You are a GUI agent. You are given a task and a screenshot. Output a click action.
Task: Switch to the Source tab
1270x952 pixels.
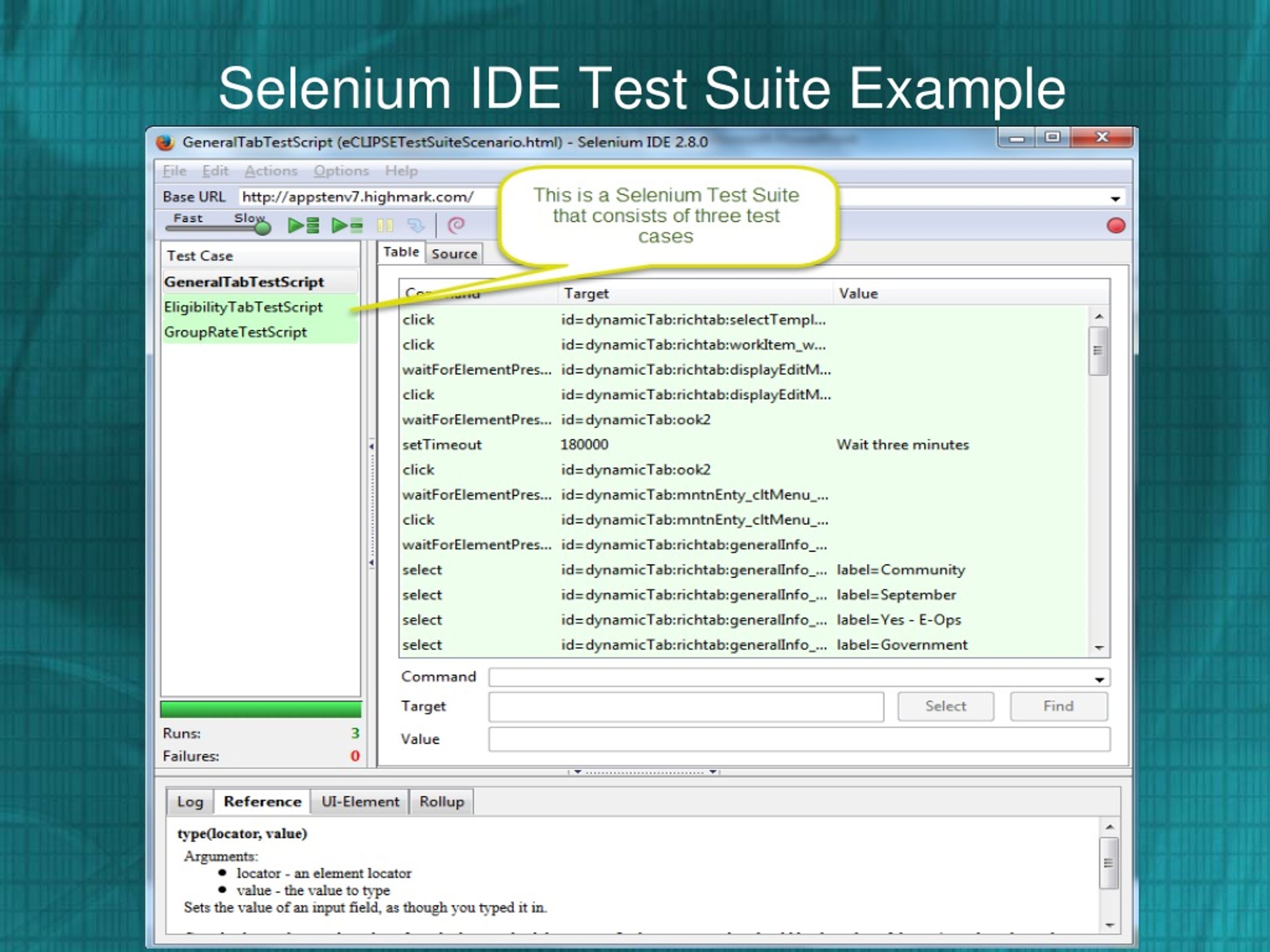[x=454, y=254]
